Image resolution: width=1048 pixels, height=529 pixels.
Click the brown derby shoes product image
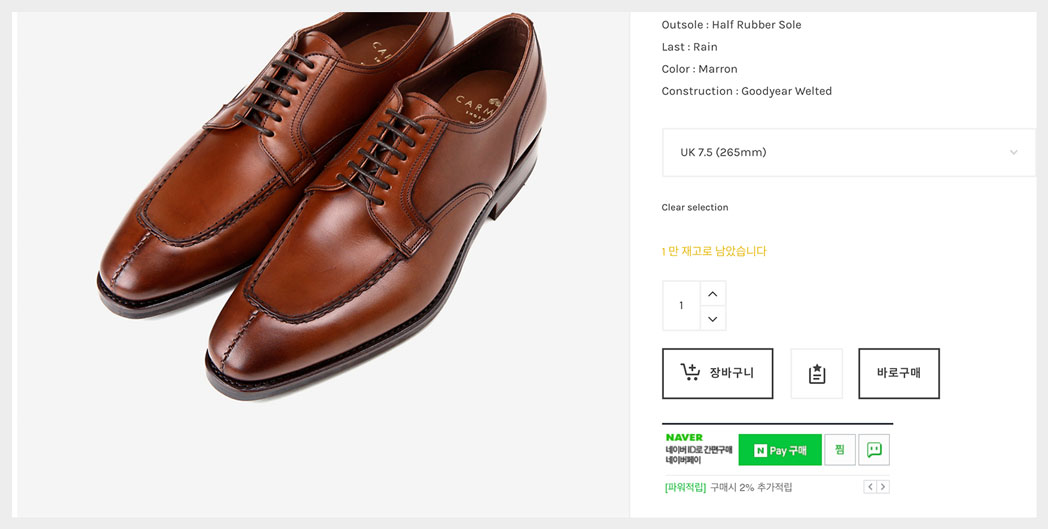point(323,205)
